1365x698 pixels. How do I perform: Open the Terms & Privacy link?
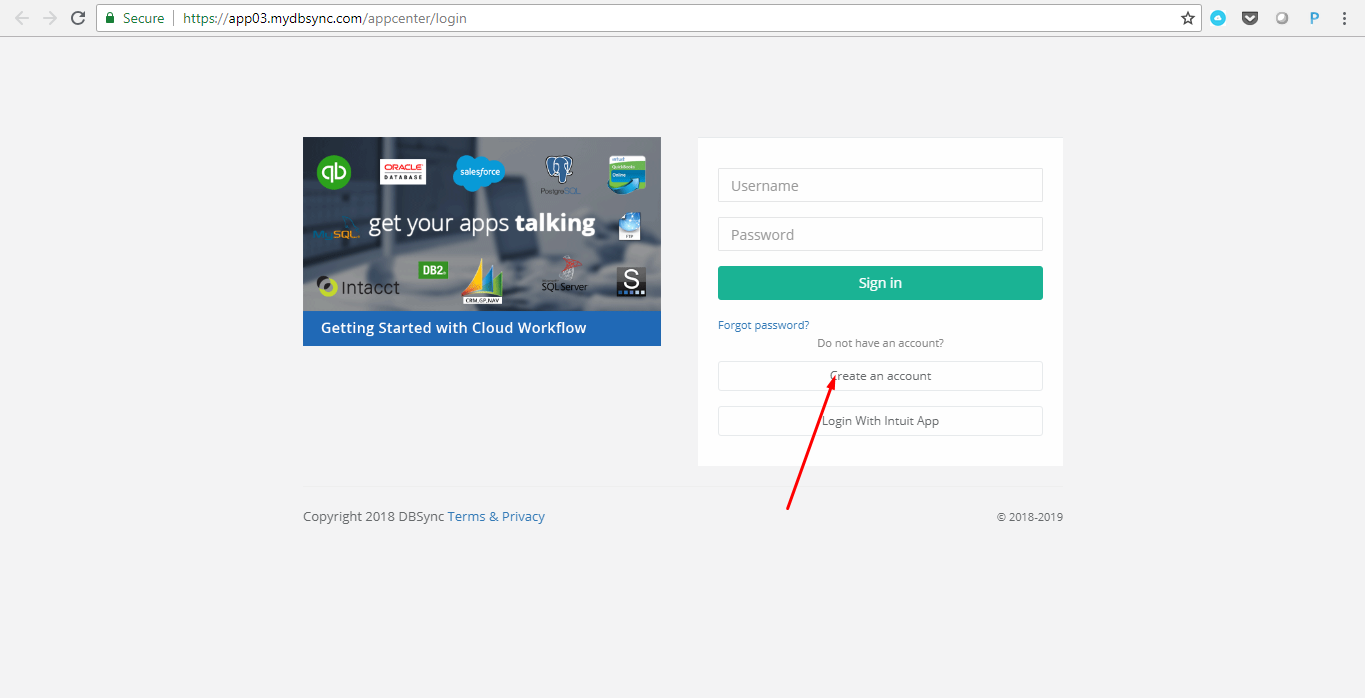pos(496,517)
